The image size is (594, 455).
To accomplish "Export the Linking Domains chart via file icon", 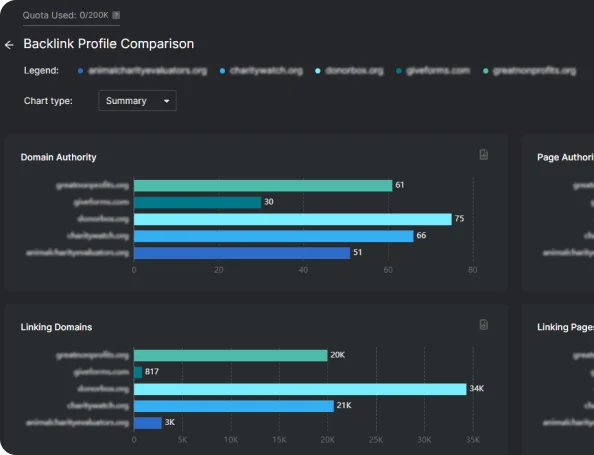I will tap(484, 325).
